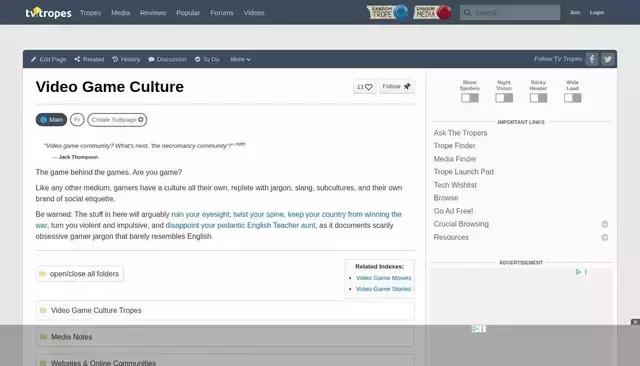
Task: Expand Crucial Browsing chevron
Action: pyautogui.click(x=604, y=224)
